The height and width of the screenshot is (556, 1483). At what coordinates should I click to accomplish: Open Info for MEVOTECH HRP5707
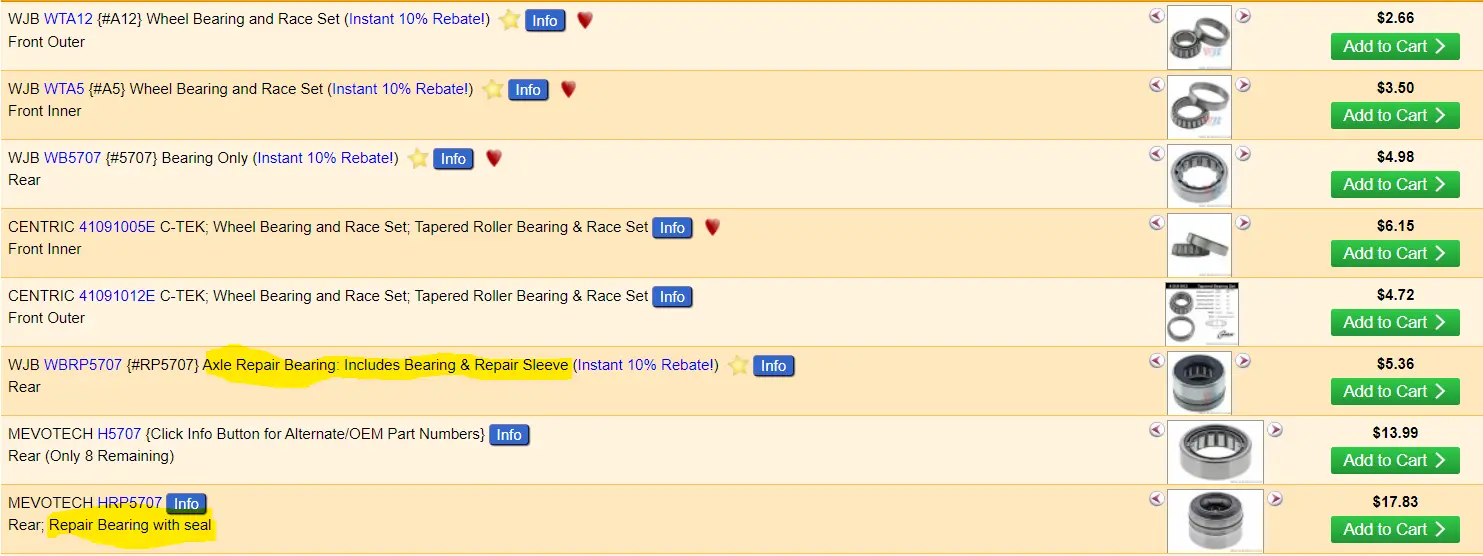coord(186,504)
